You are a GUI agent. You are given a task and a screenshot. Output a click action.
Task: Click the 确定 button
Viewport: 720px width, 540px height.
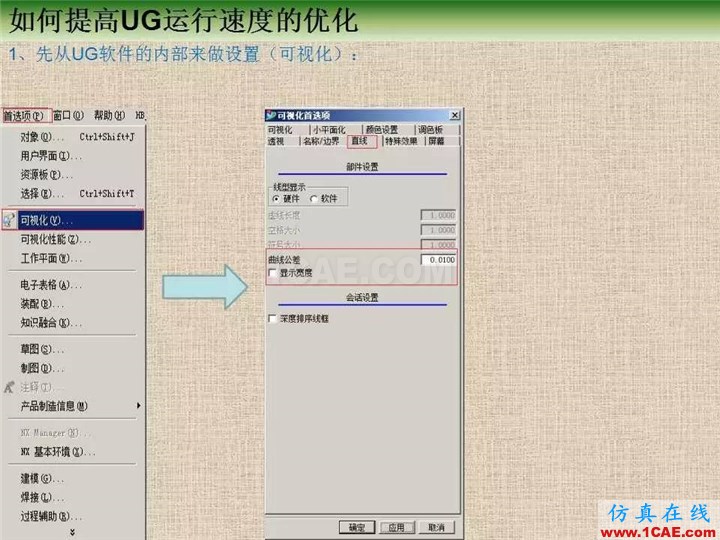pos(357,527)
